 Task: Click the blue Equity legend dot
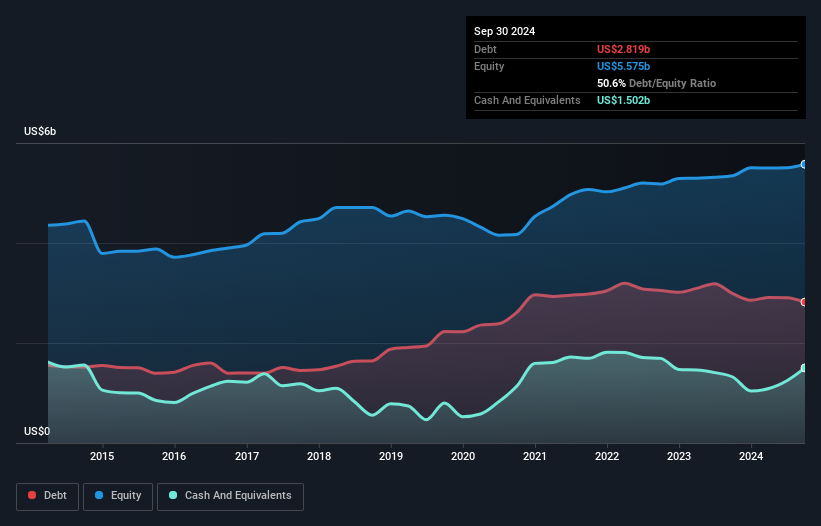[x=99, y=495]
